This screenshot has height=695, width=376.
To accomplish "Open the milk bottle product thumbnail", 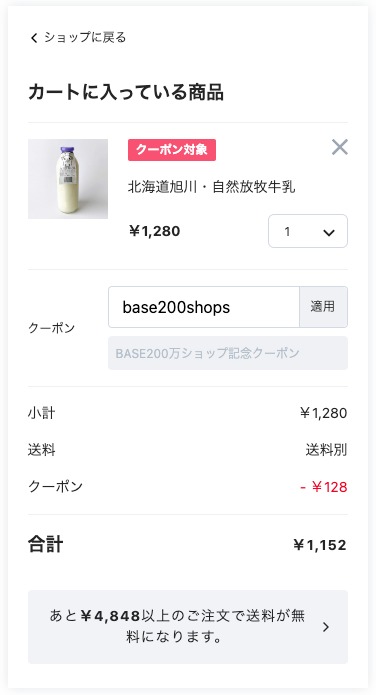I will [68, 179].
